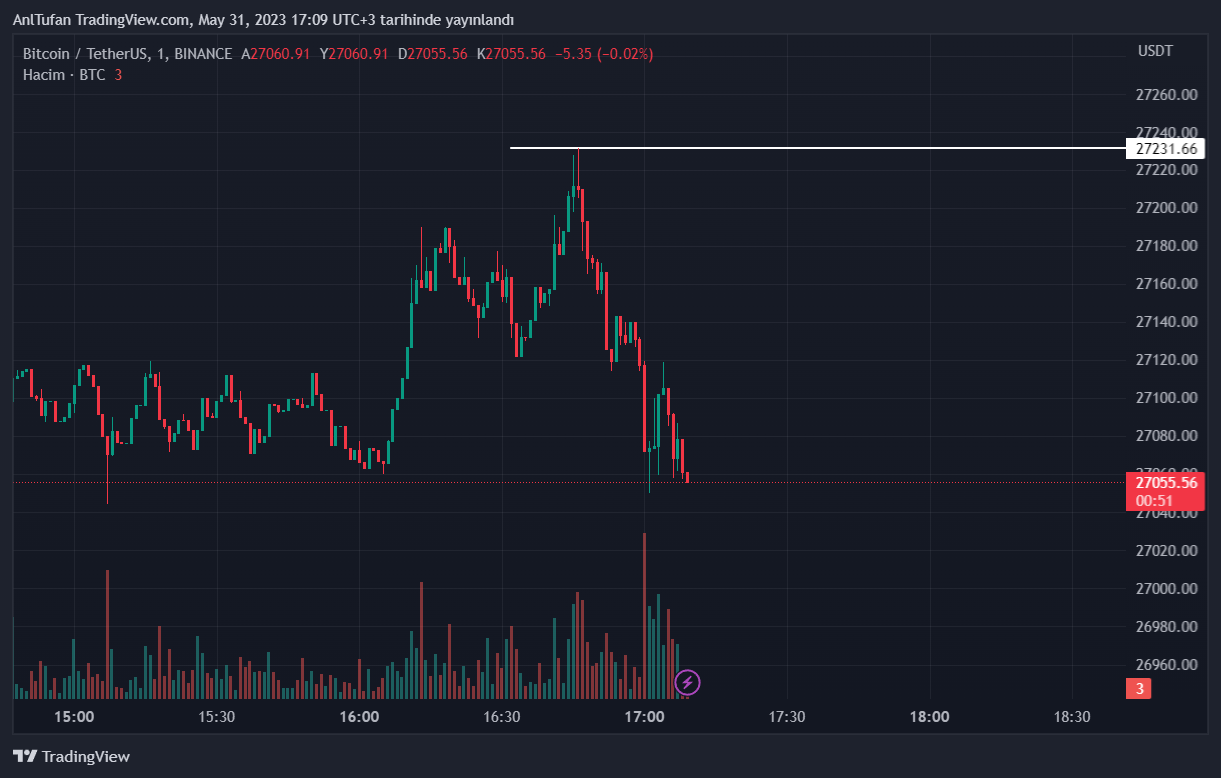This screenshot has height=778, width=1221.
Task: Click the white horizontal line at 27231.66
Action: (800, 148)
